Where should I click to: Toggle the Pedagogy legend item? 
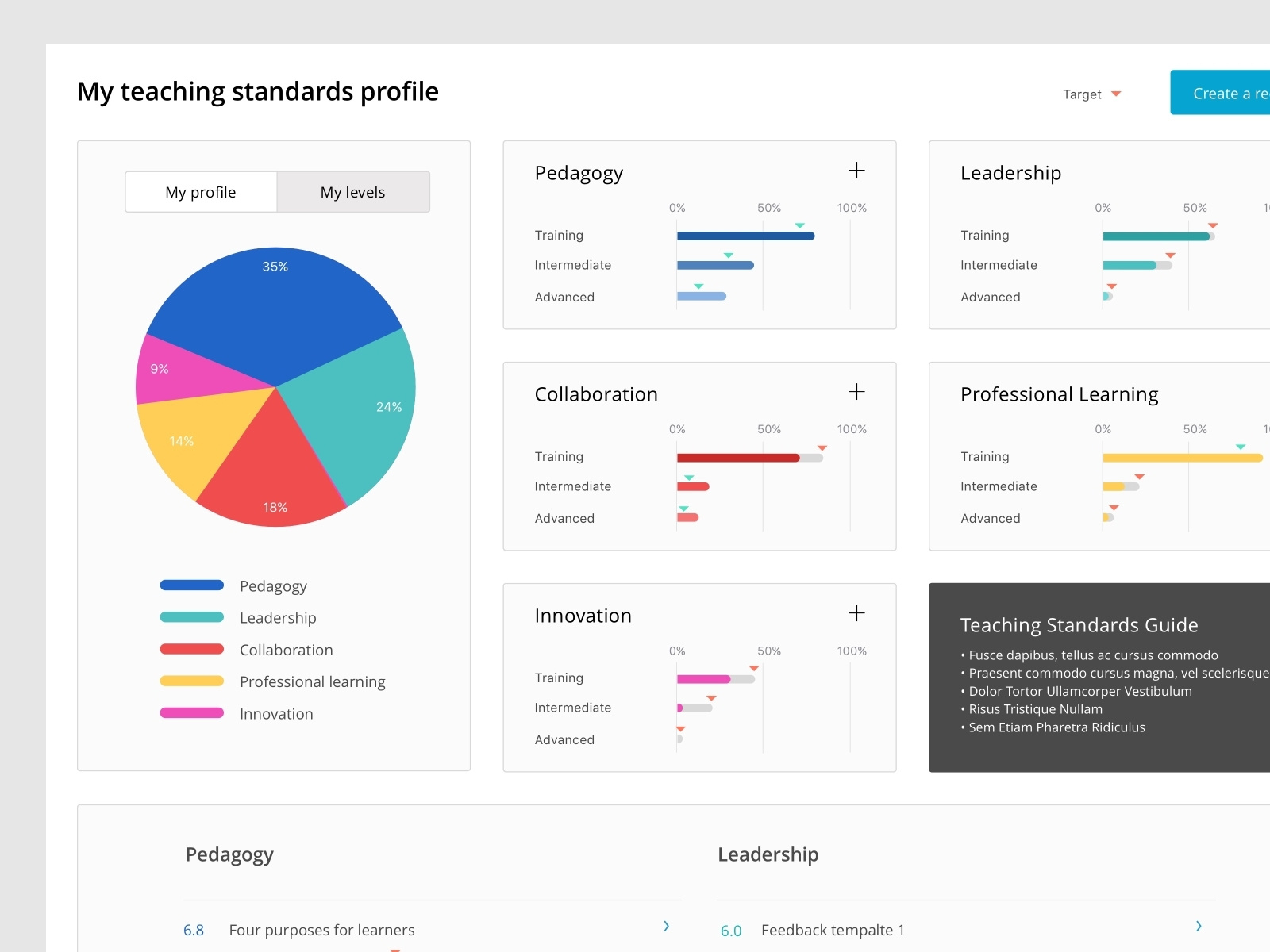tap(273, 585)
